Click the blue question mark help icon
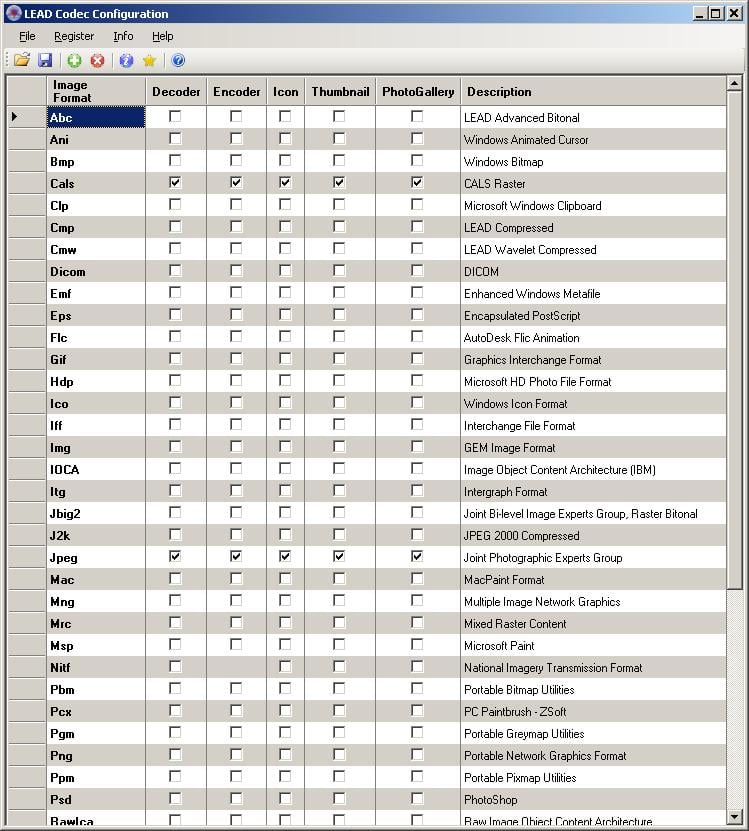Viewport: 749px width, 831px height. click(178, 60)
